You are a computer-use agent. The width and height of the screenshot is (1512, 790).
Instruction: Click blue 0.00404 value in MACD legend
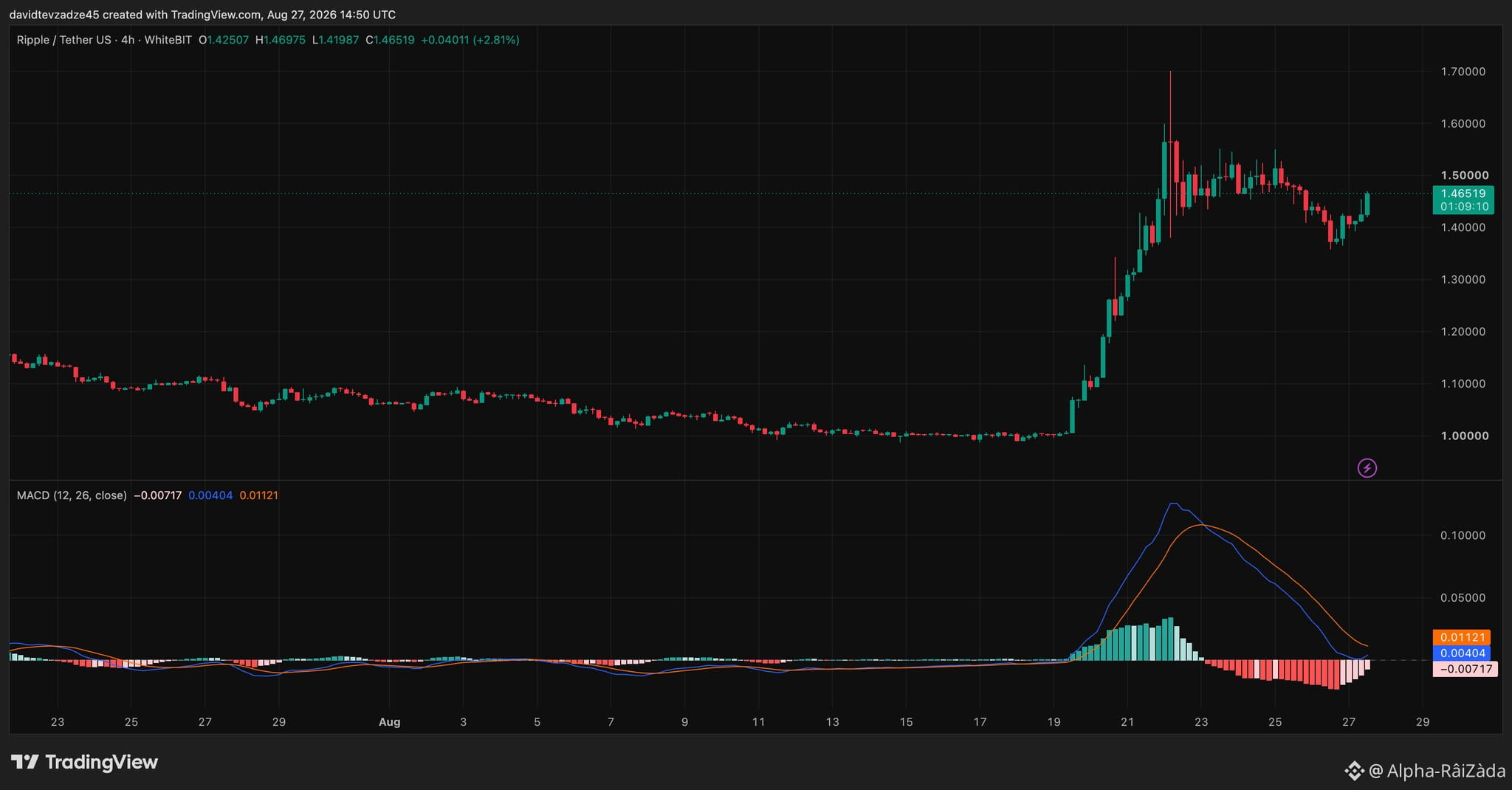pyautogui.click(x=210, y=495)
